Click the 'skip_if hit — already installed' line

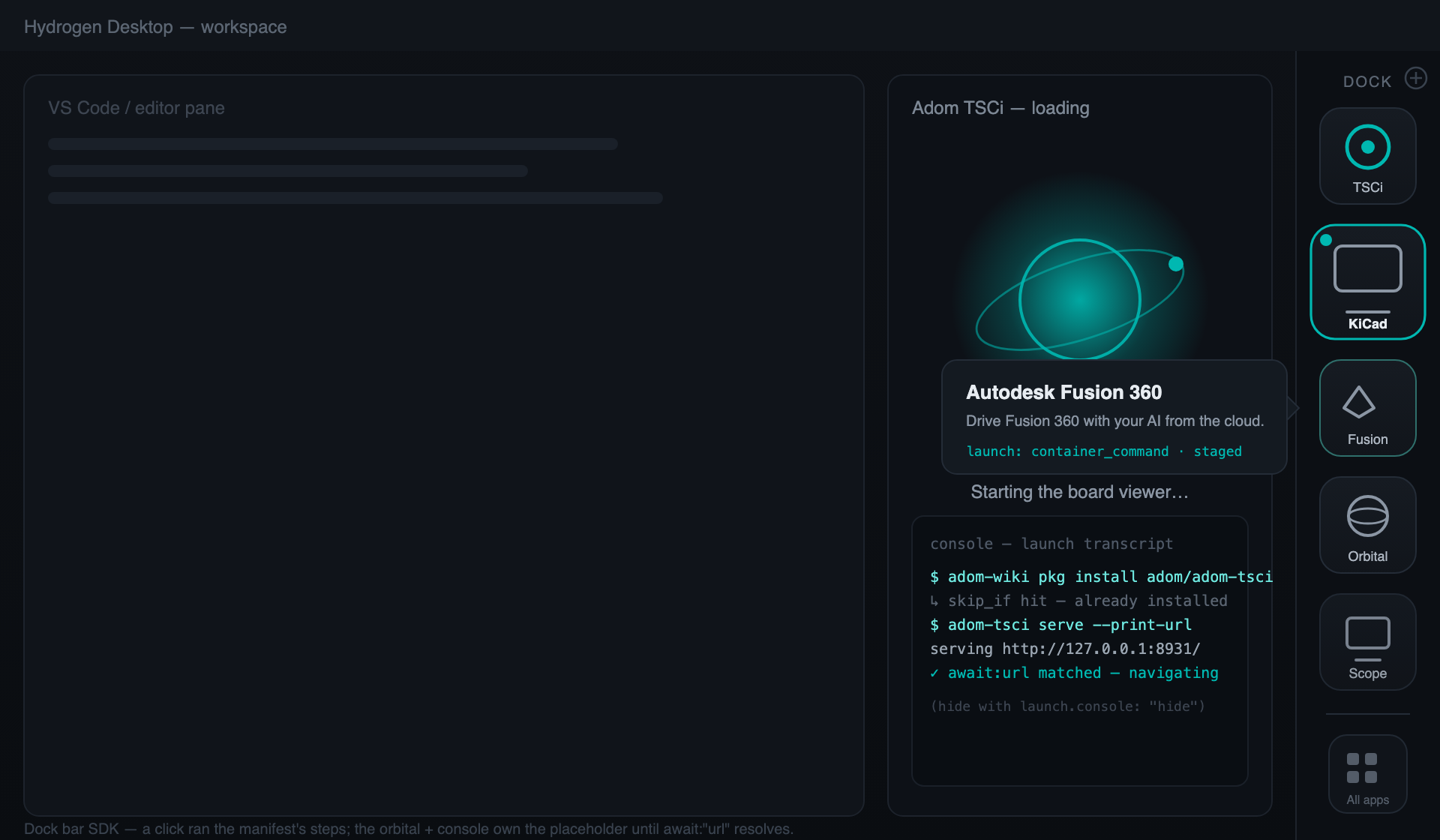click(1078, 601)
